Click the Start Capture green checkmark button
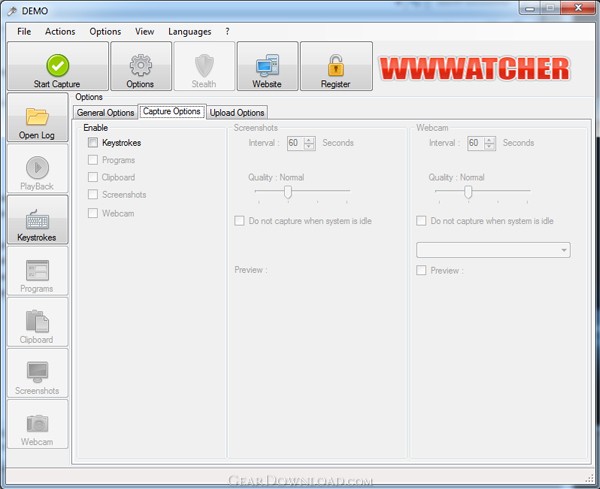This screenshot has height=489, width=600. tap(58, 66)
